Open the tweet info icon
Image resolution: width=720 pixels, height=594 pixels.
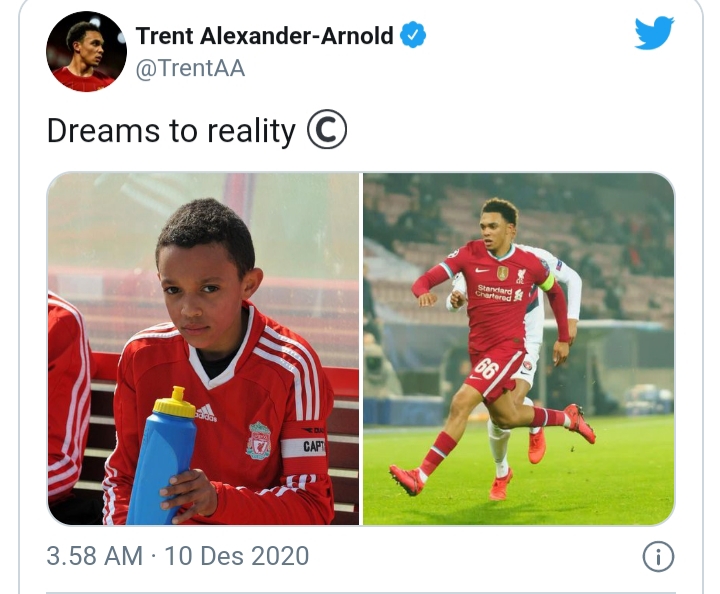point(658,556)
